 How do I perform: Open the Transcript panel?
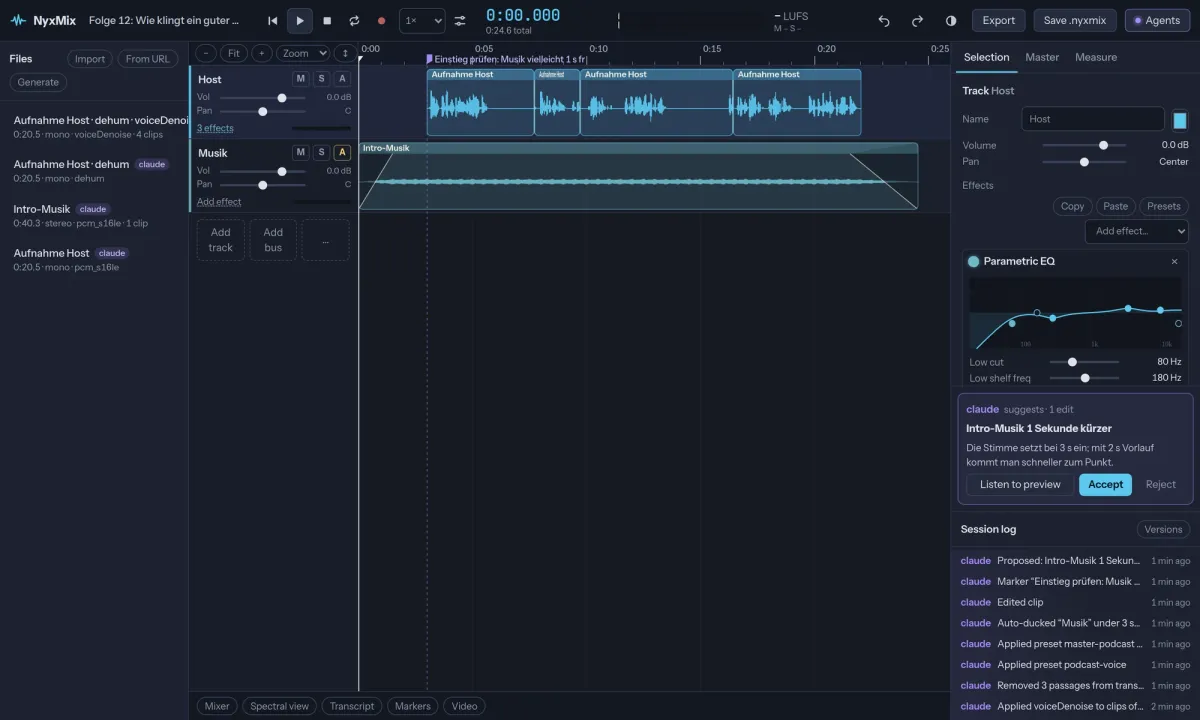click(352, 706)
